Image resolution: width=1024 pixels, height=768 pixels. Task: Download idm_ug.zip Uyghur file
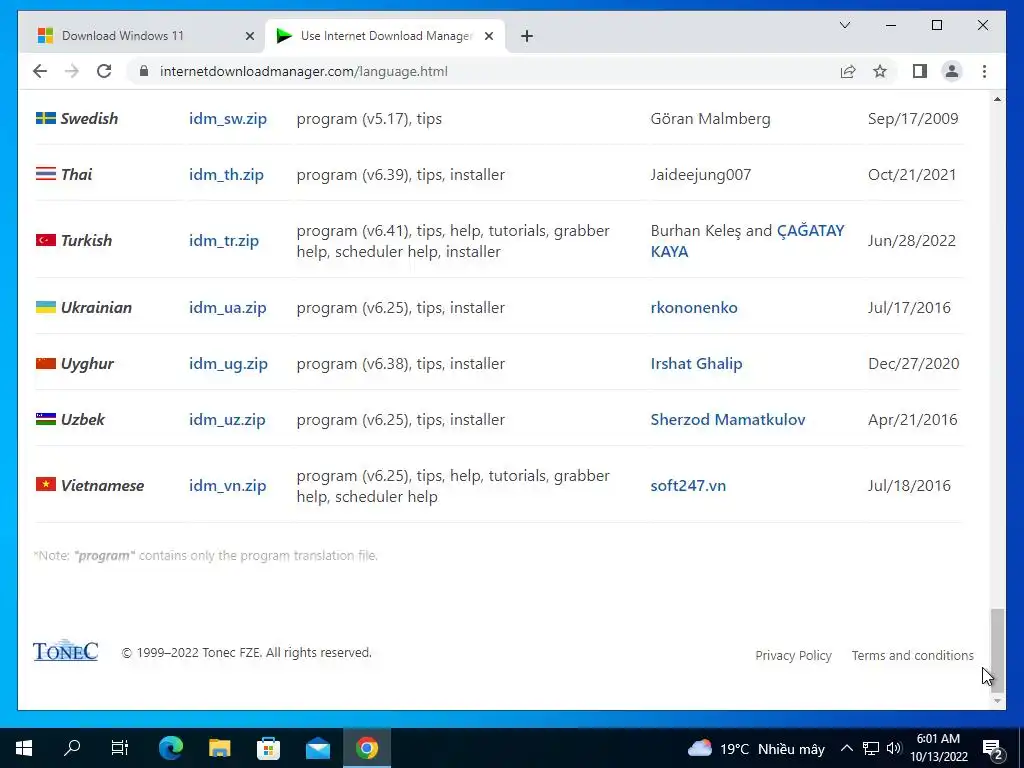[229, 364]
